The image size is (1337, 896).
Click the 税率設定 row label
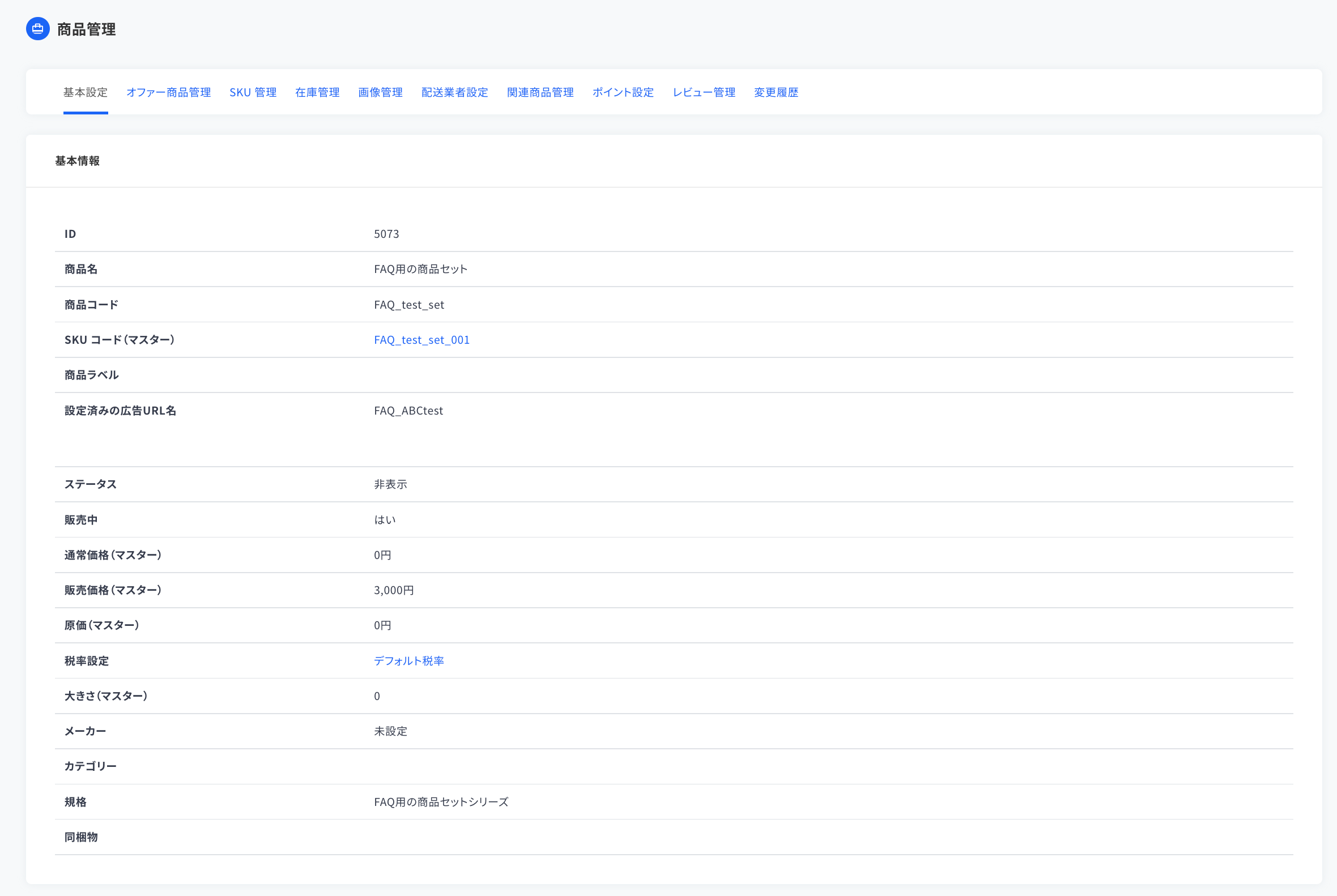click(86, 660)
